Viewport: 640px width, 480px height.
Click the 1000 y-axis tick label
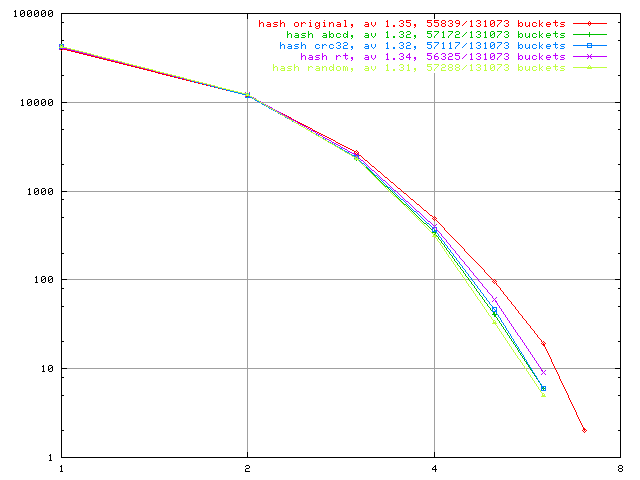point(40,191)
